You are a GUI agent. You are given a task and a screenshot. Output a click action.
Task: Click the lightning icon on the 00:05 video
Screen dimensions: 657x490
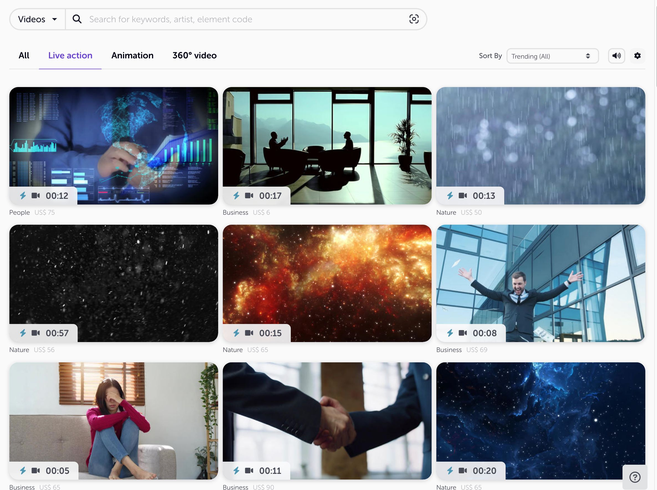[23, 470]
